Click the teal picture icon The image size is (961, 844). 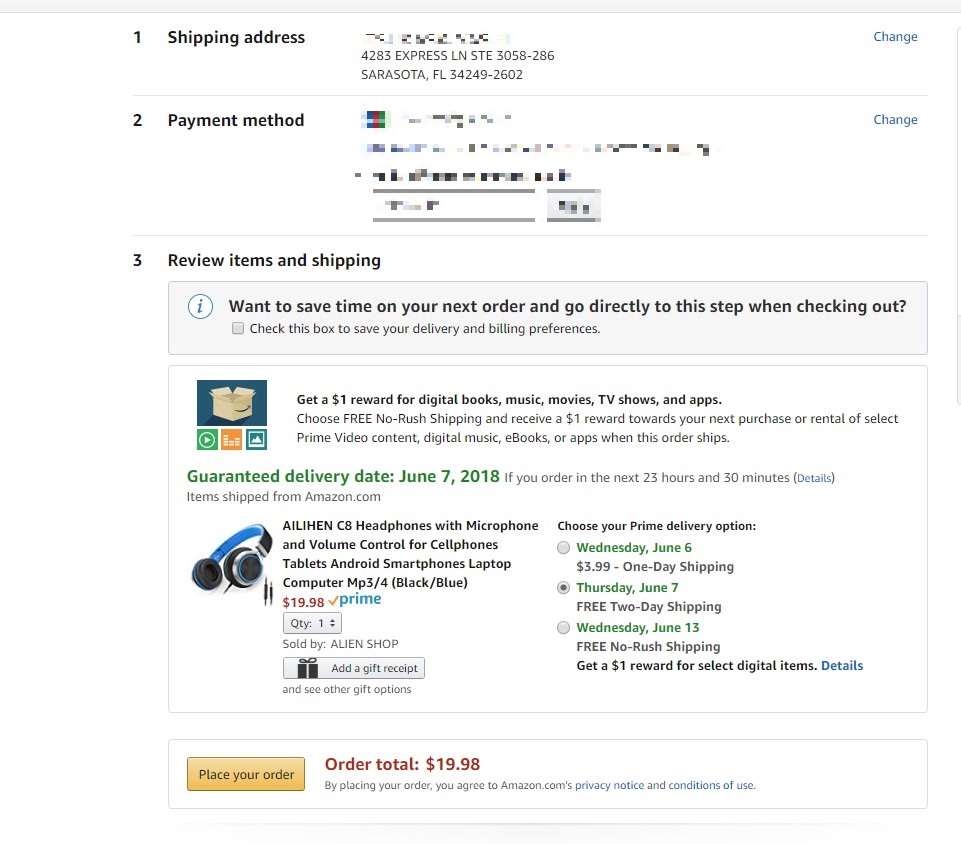tap(256, 439)
